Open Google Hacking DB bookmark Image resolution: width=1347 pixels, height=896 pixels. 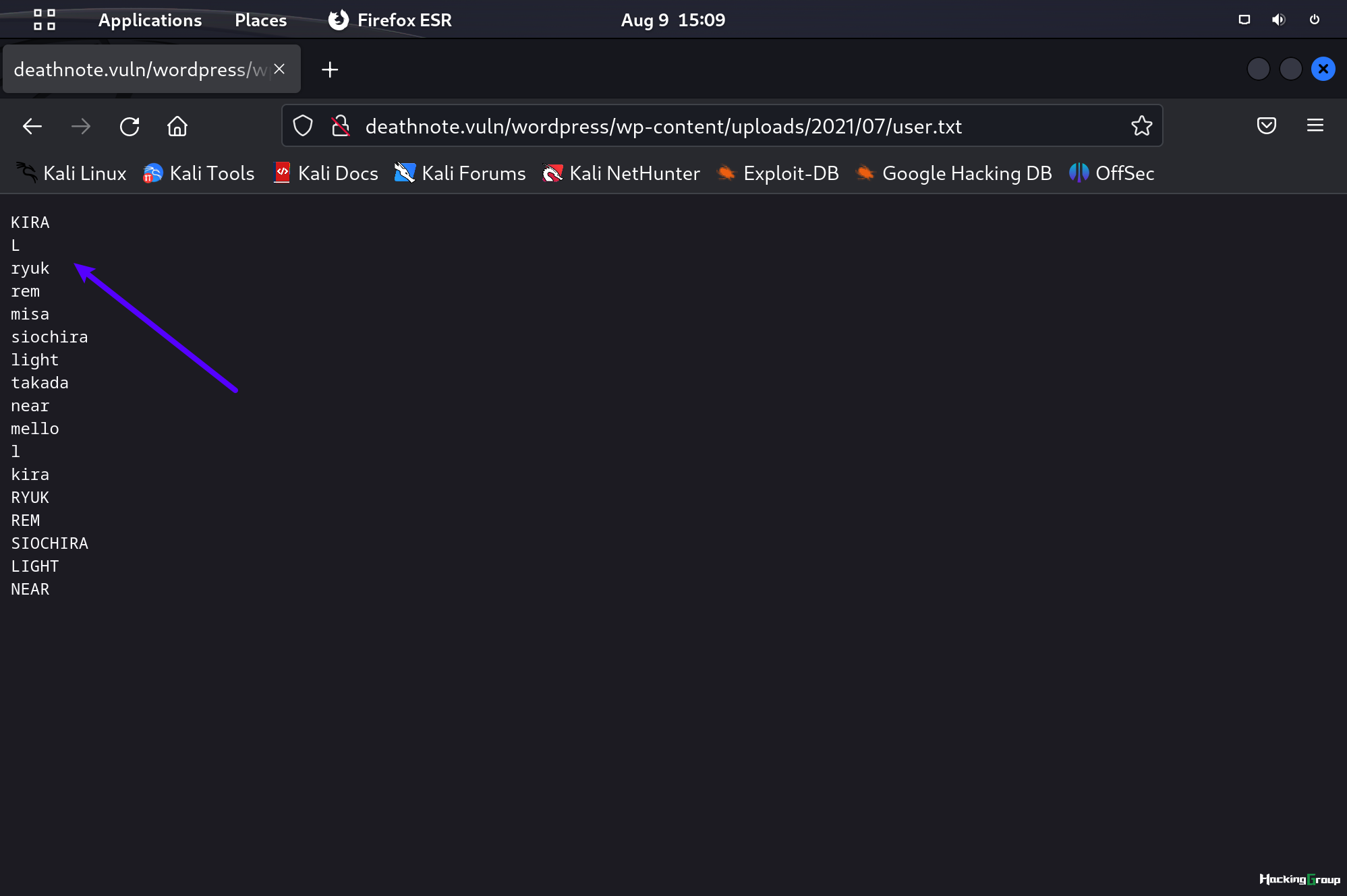[954, 173]
